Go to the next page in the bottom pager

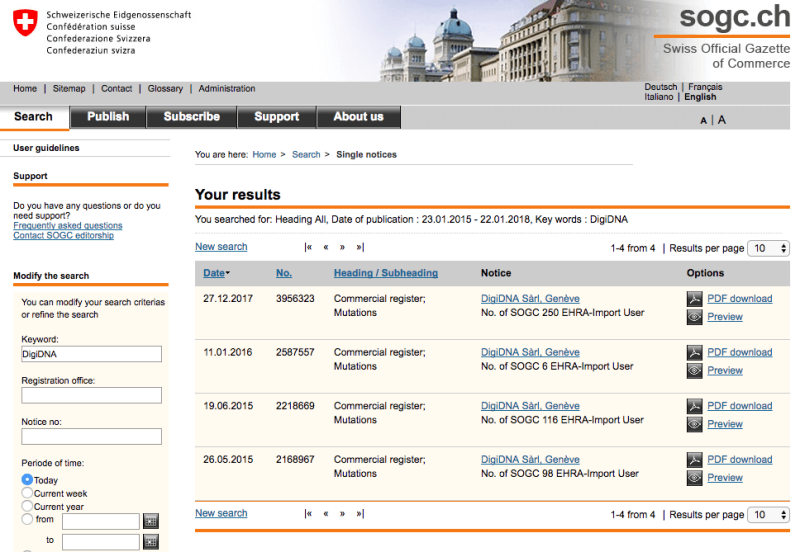pyautogui.click(x=342, y=514)
